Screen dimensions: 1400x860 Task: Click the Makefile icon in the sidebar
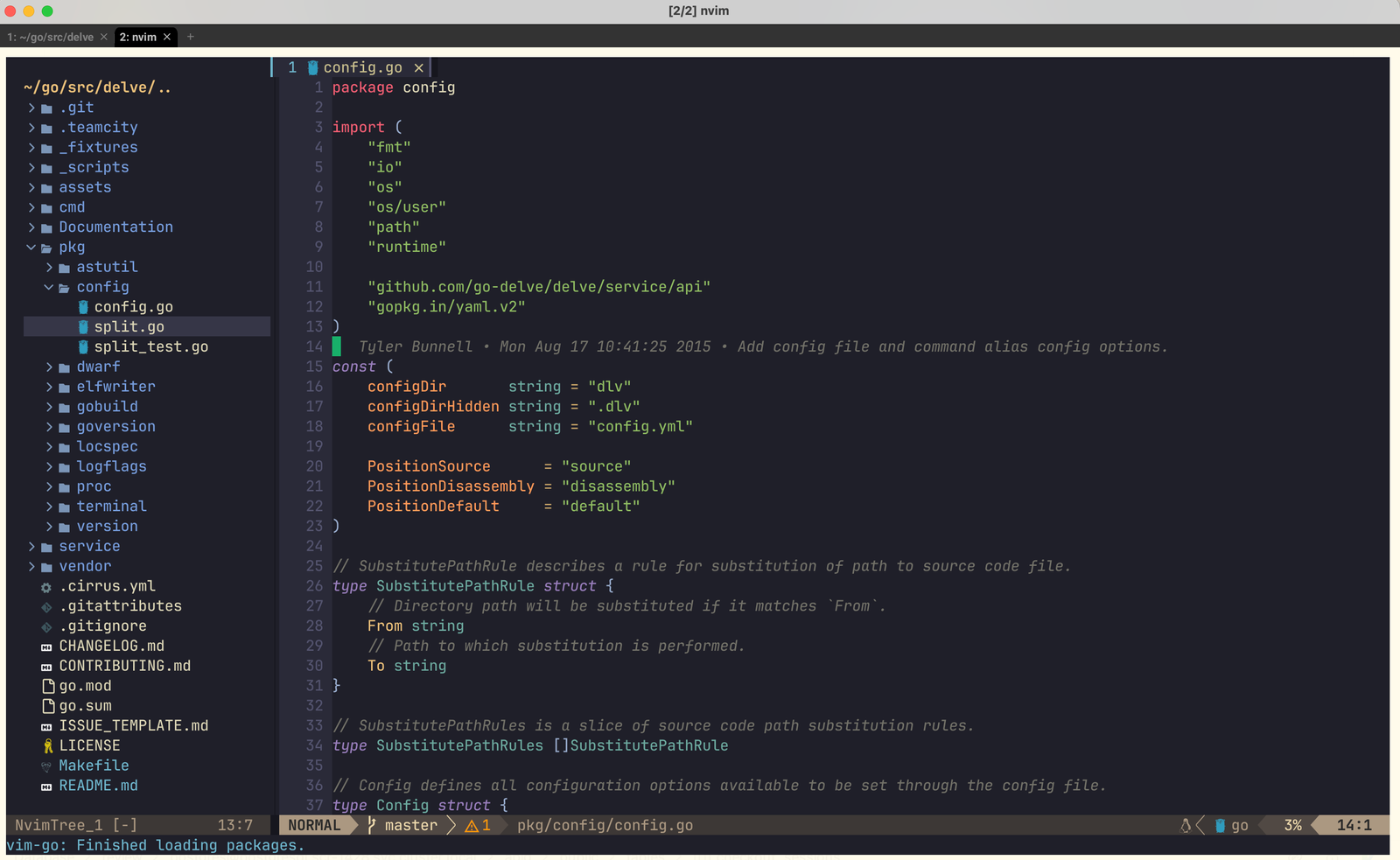[x=46, y=766]
